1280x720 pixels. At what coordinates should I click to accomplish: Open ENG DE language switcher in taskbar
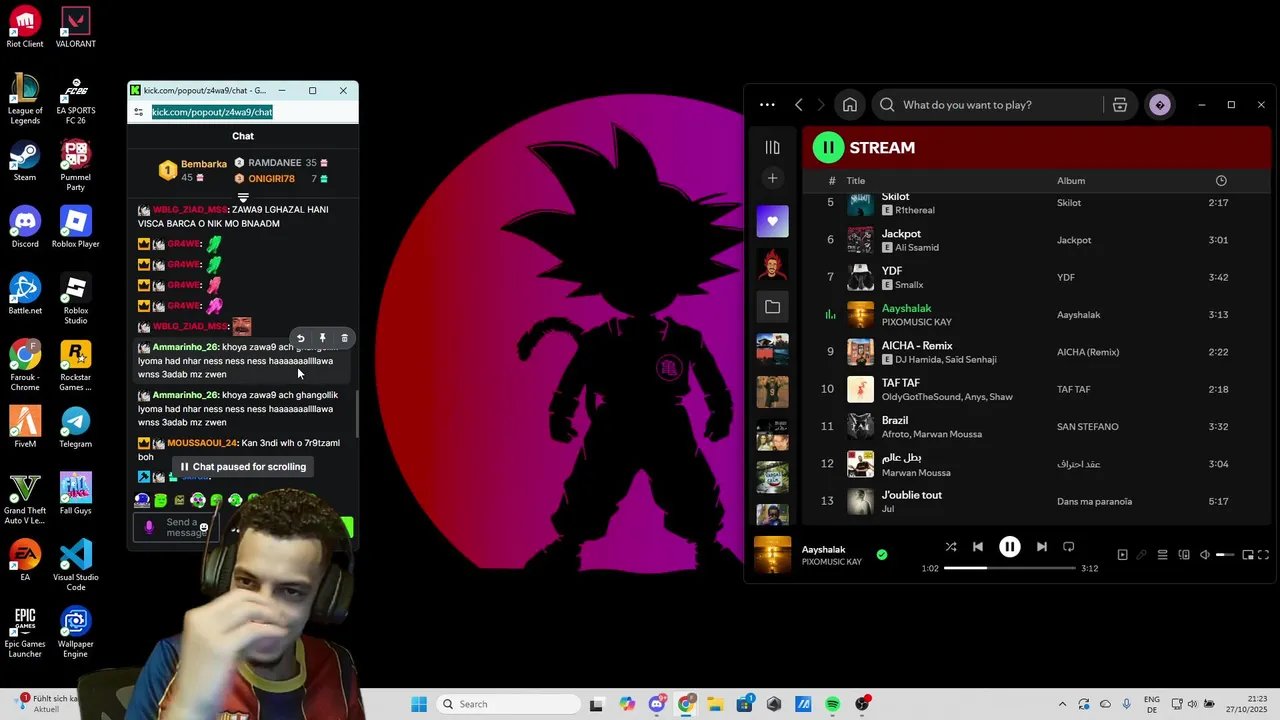click(1152, 704)
